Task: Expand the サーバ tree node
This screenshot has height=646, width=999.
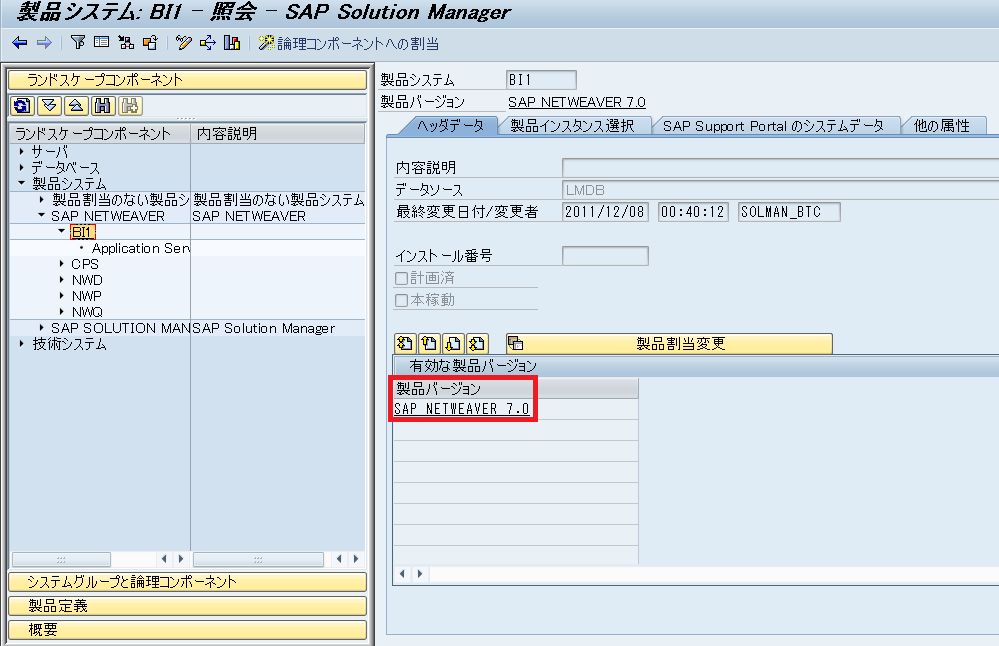Action: pos(22,152)
